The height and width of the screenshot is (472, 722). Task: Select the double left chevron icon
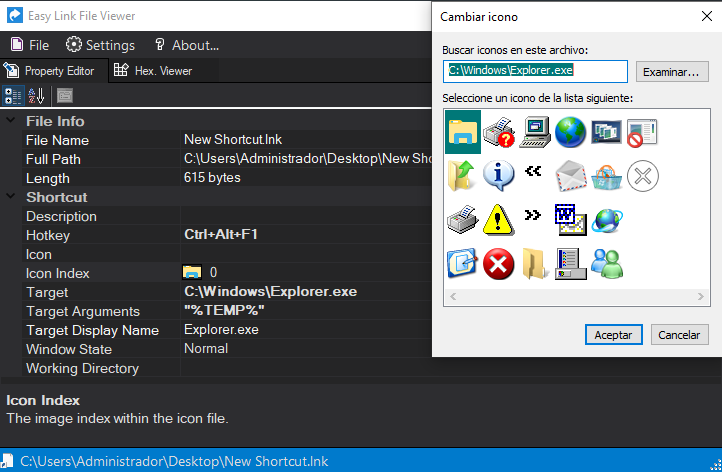(x=533, y=171)
